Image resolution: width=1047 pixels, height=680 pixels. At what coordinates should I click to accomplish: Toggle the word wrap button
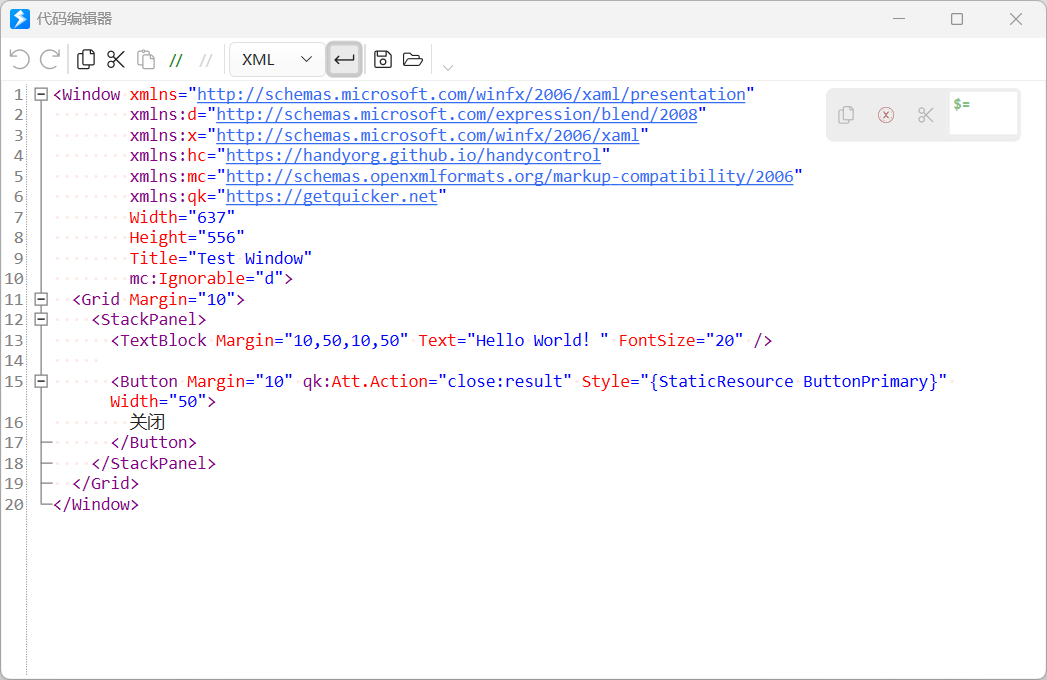344,60
